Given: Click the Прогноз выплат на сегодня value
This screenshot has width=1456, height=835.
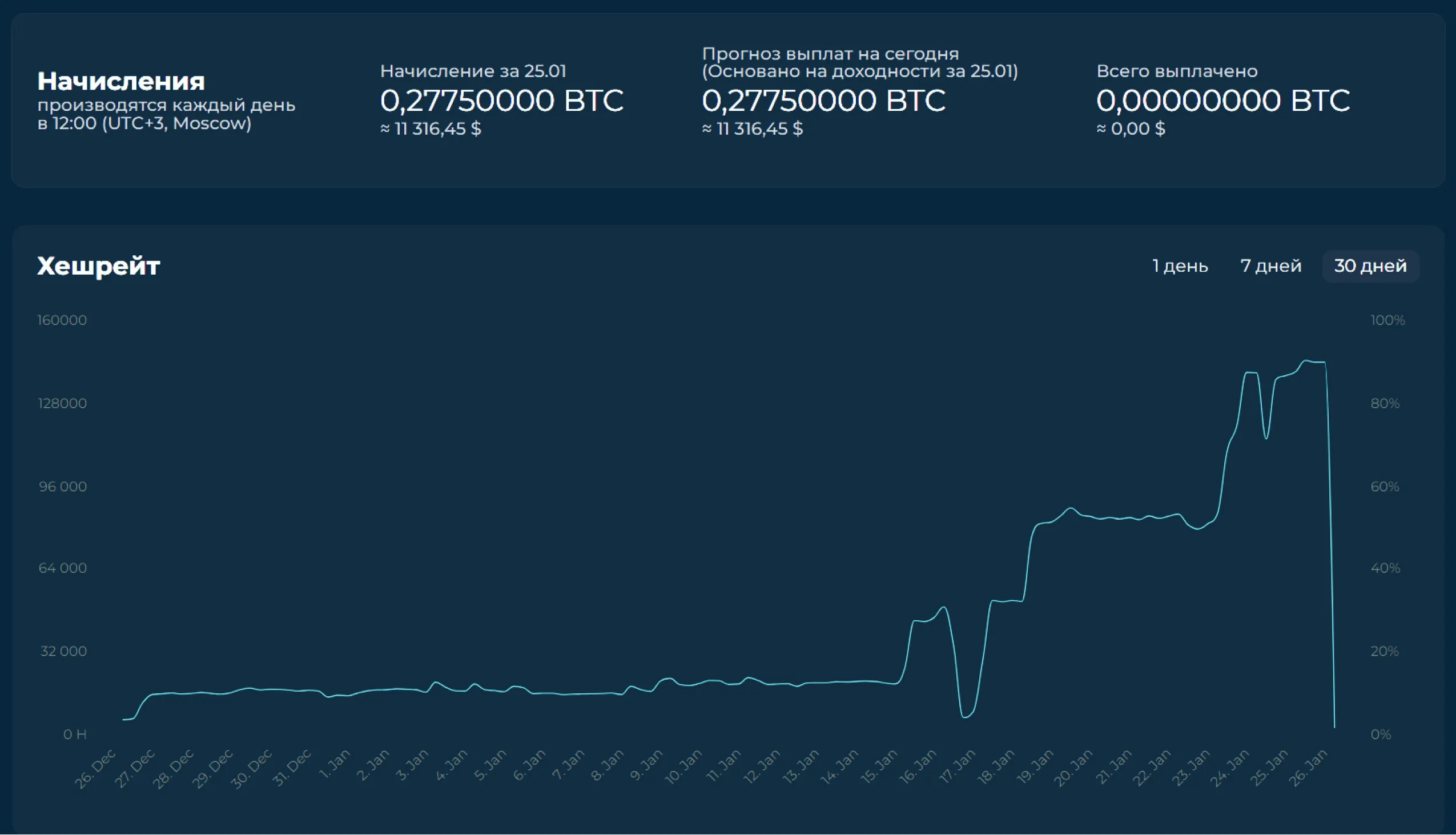Looking at the screenshot, I should [823, 101].
